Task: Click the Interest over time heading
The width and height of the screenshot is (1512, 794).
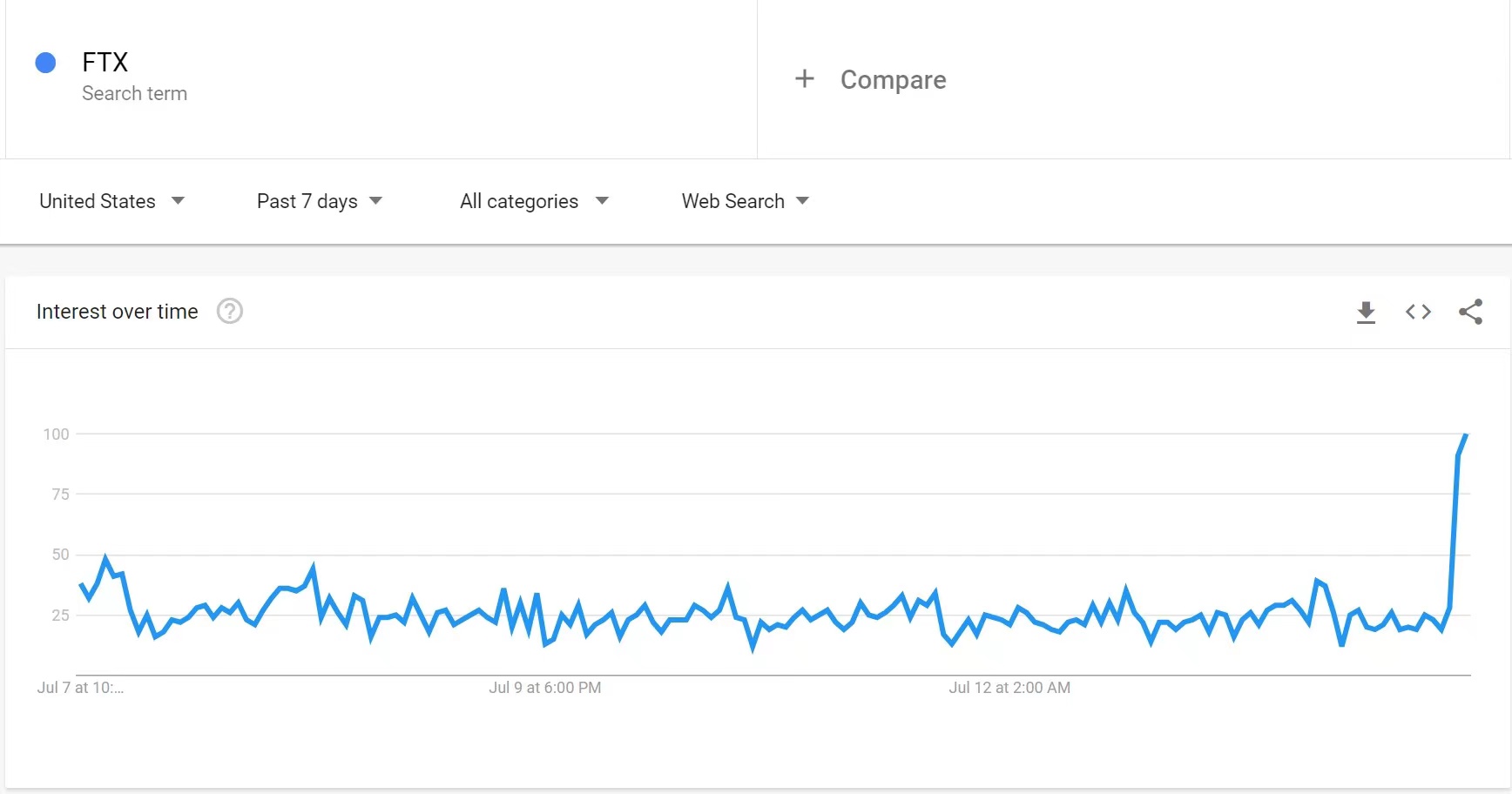Action: click(x=118, y=312)
